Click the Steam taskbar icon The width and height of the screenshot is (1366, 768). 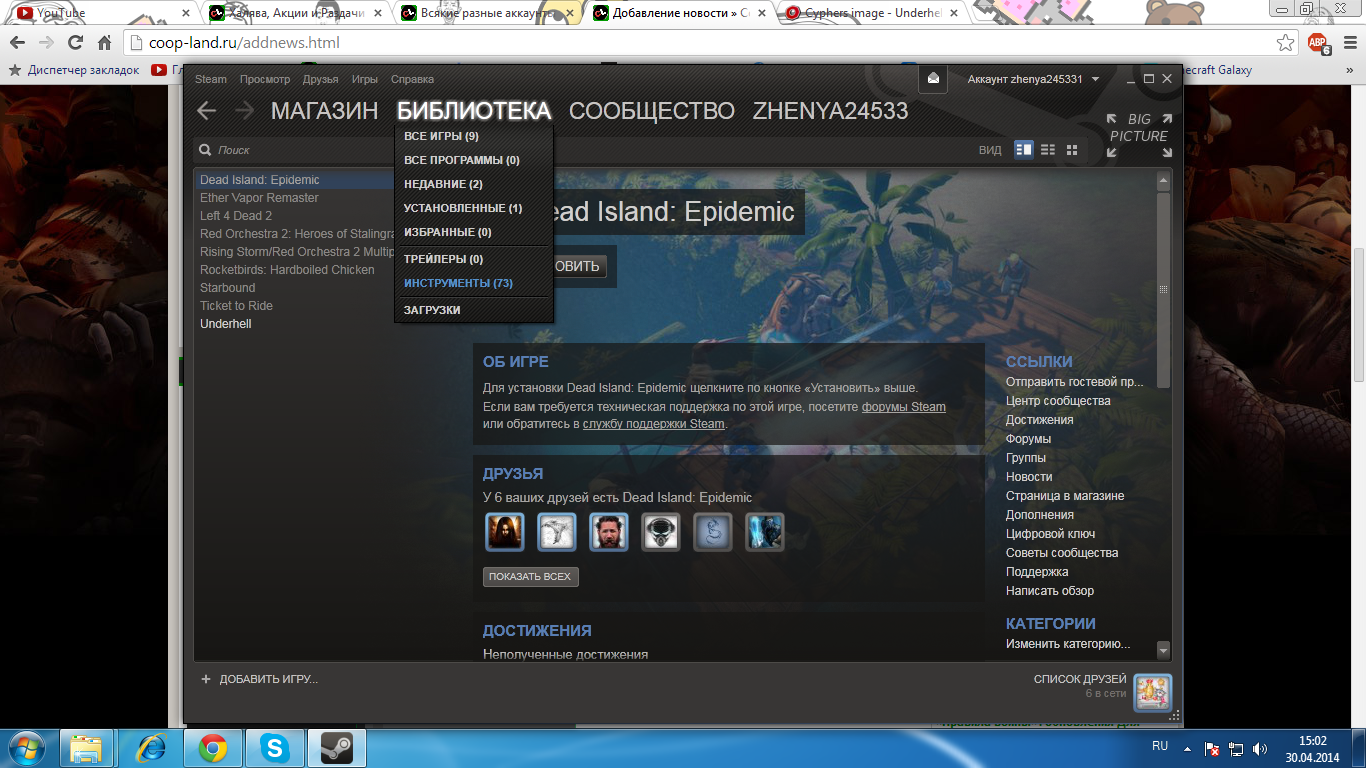[x=336, y=748]
